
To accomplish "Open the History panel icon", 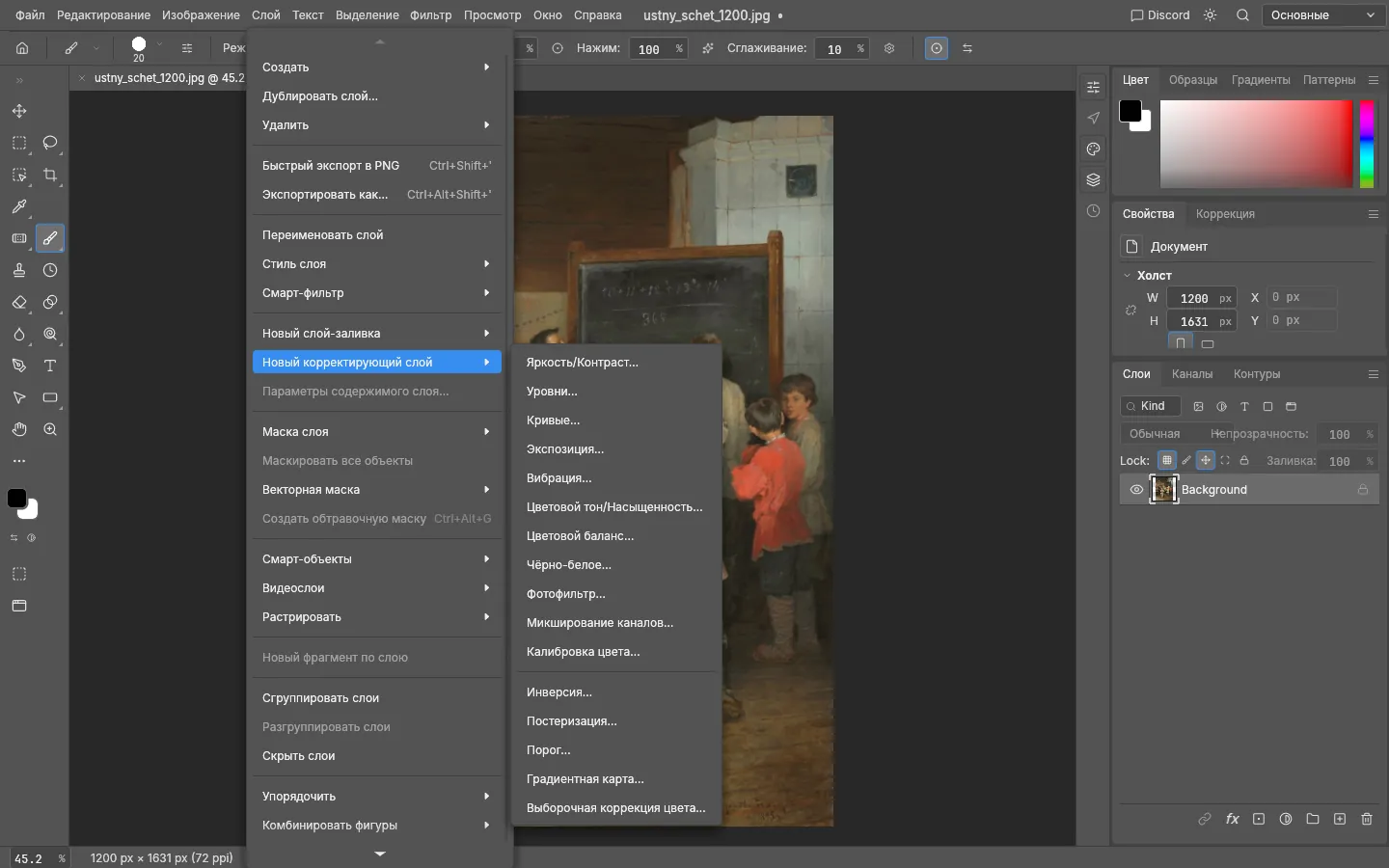I will click(x=1093, y=211).
